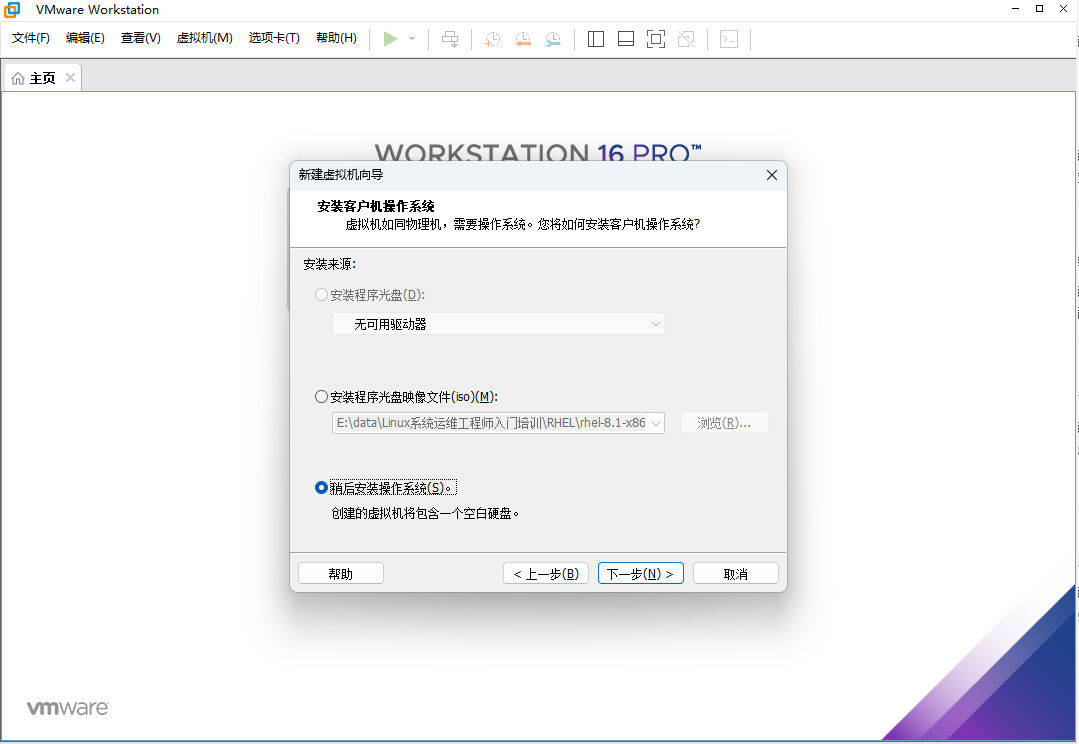Close the 主页 tab

tap(70, 78)
